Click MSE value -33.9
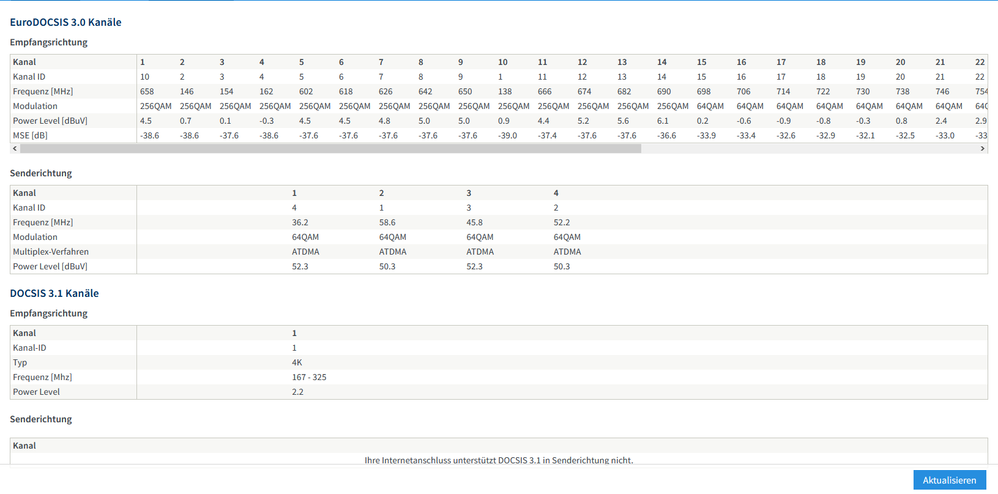Screen dimensions: 998x494 (706, 136)
